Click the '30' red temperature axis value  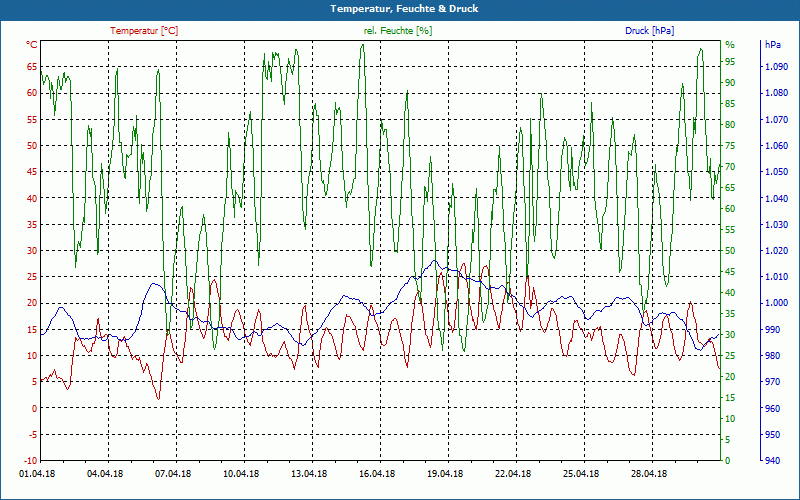click(x=32, y=251)
